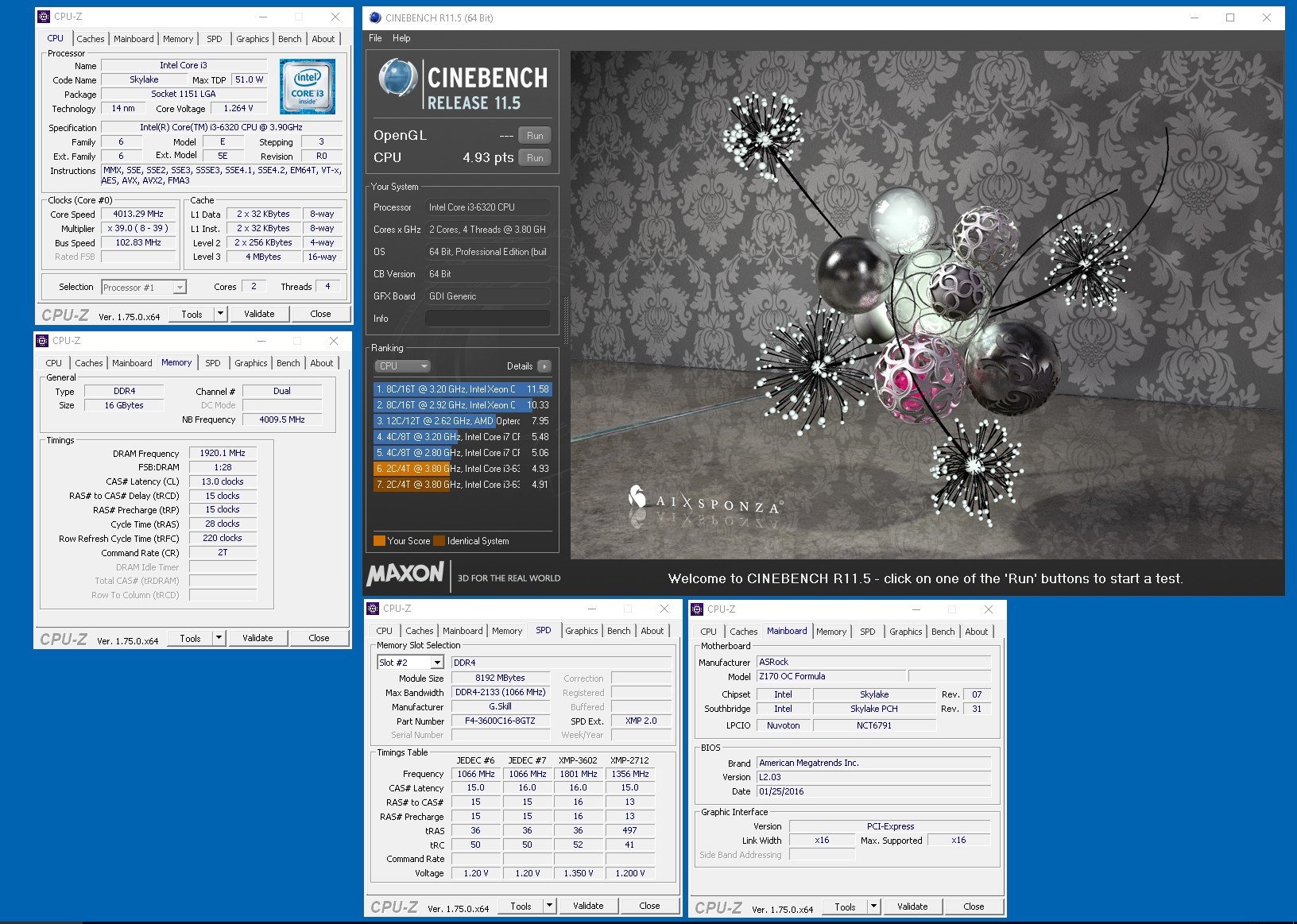
Task: Click the Your Score orange legend swatch
Action: coord(380,541)
